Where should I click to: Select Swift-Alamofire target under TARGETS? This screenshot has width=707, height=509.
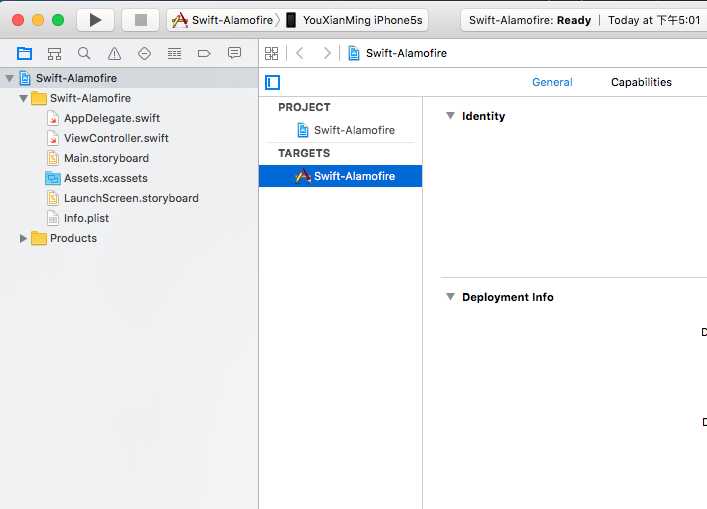(340, 176)
